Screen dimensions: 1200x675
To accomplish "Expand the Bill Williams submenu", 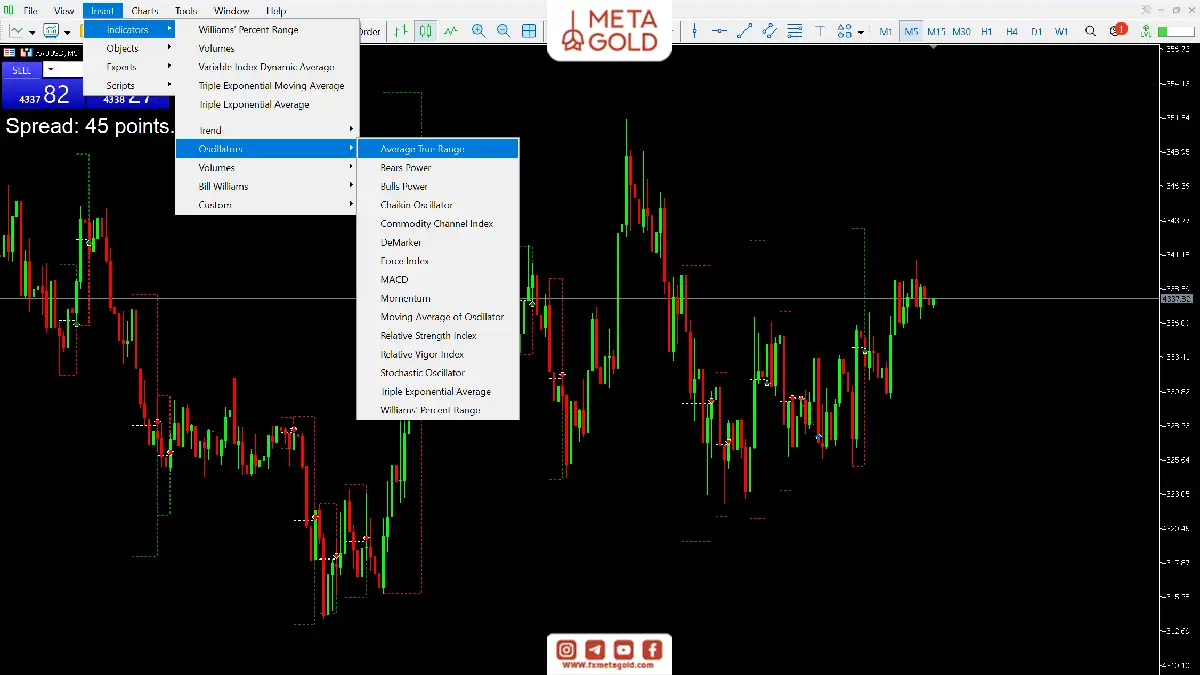I will tap(267, 186).
